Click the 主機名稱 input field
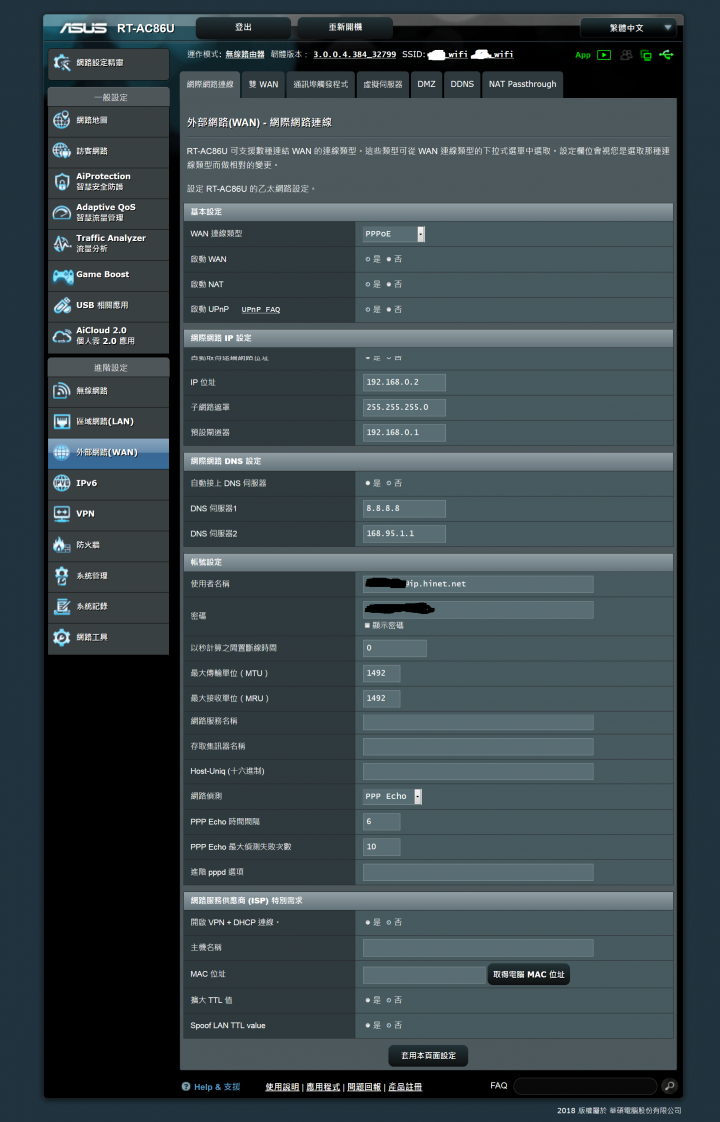Screen dimensions: 720x1122 [x=478, y=948]
